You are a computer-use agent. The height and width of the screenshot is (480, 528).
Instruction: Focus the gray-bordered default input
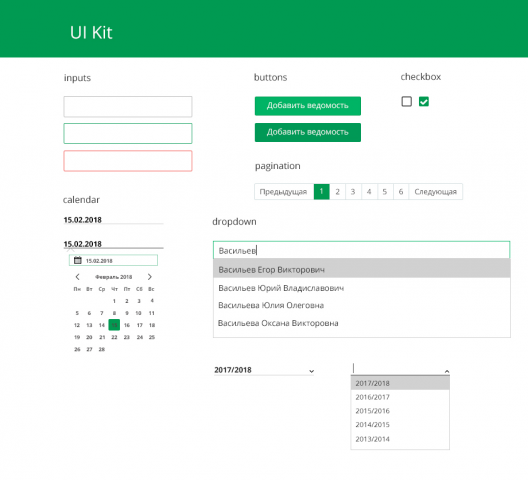pos(128,106)
